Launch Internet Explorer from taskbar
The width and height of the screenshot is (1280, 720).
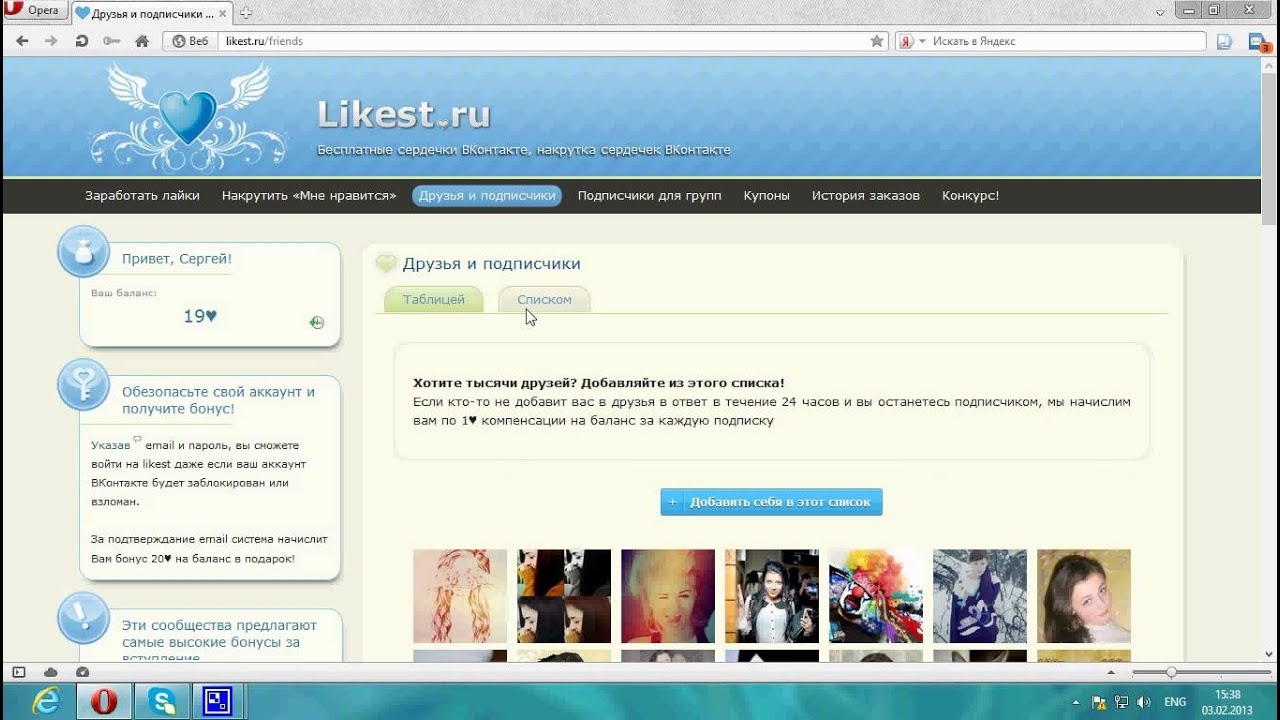(46, 701)
